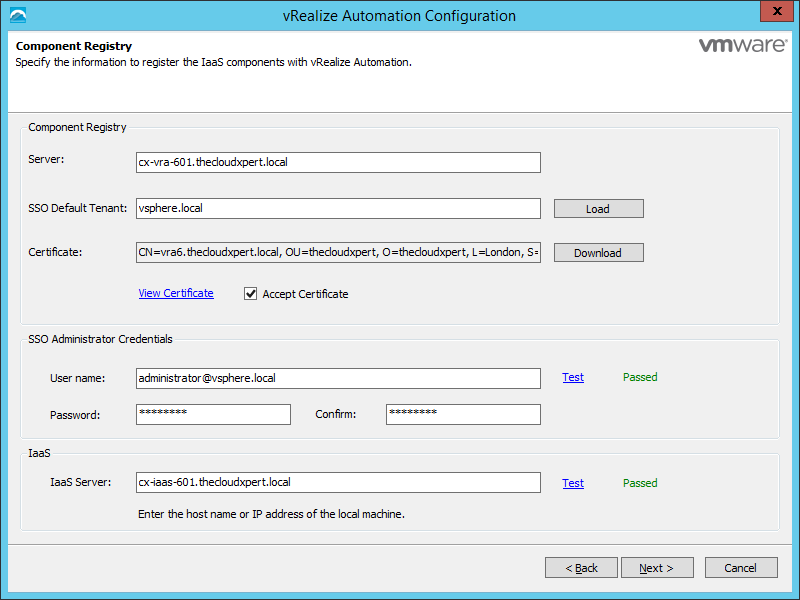Image resolution: width=800 pixels, height=600 pixels.
Task: Click the Test link for SSO credentials
Action: 573,378
